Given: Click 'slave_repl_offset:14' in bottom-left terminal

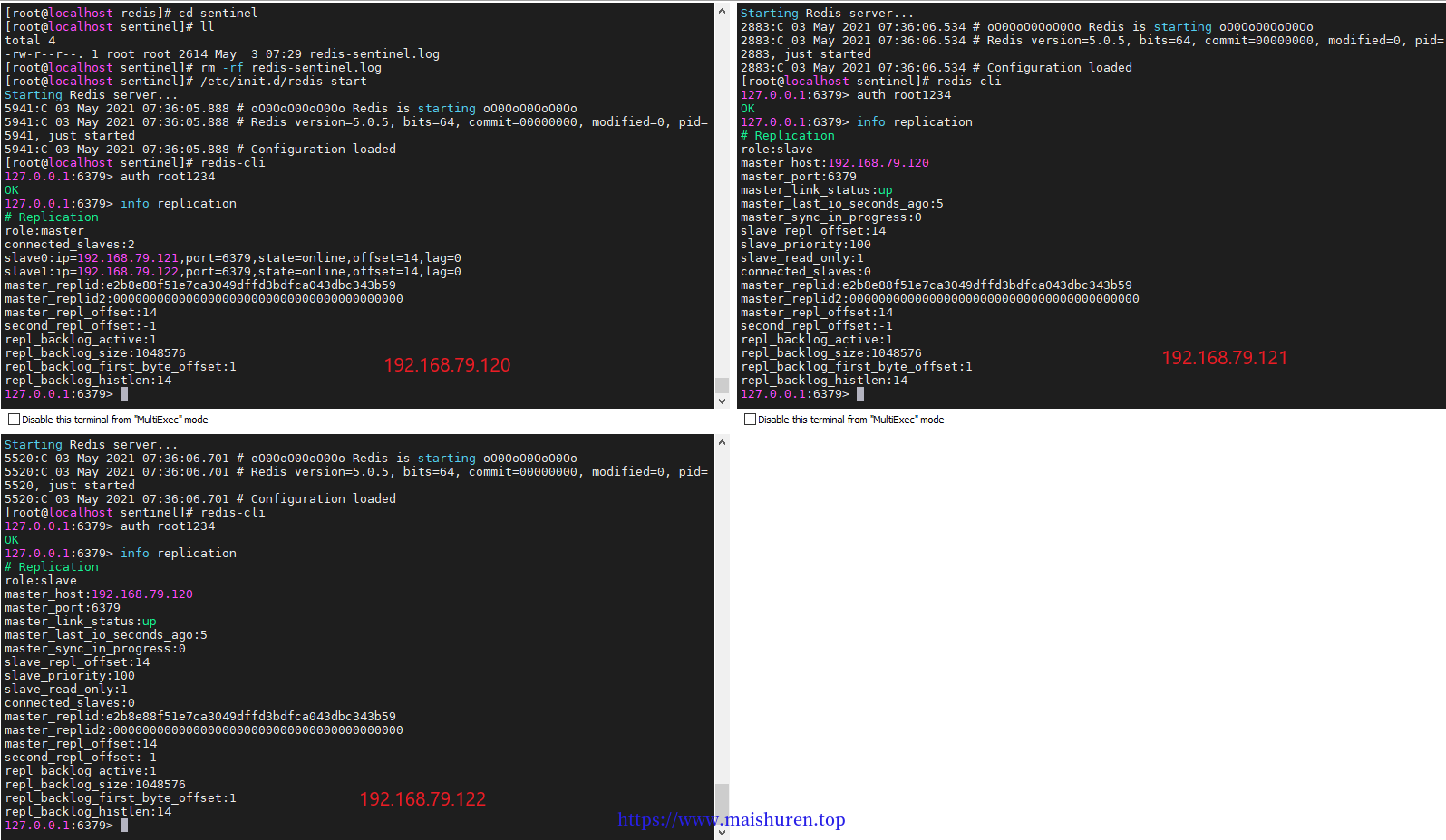Looking at the screenshot, I should [x=77, y=662].
